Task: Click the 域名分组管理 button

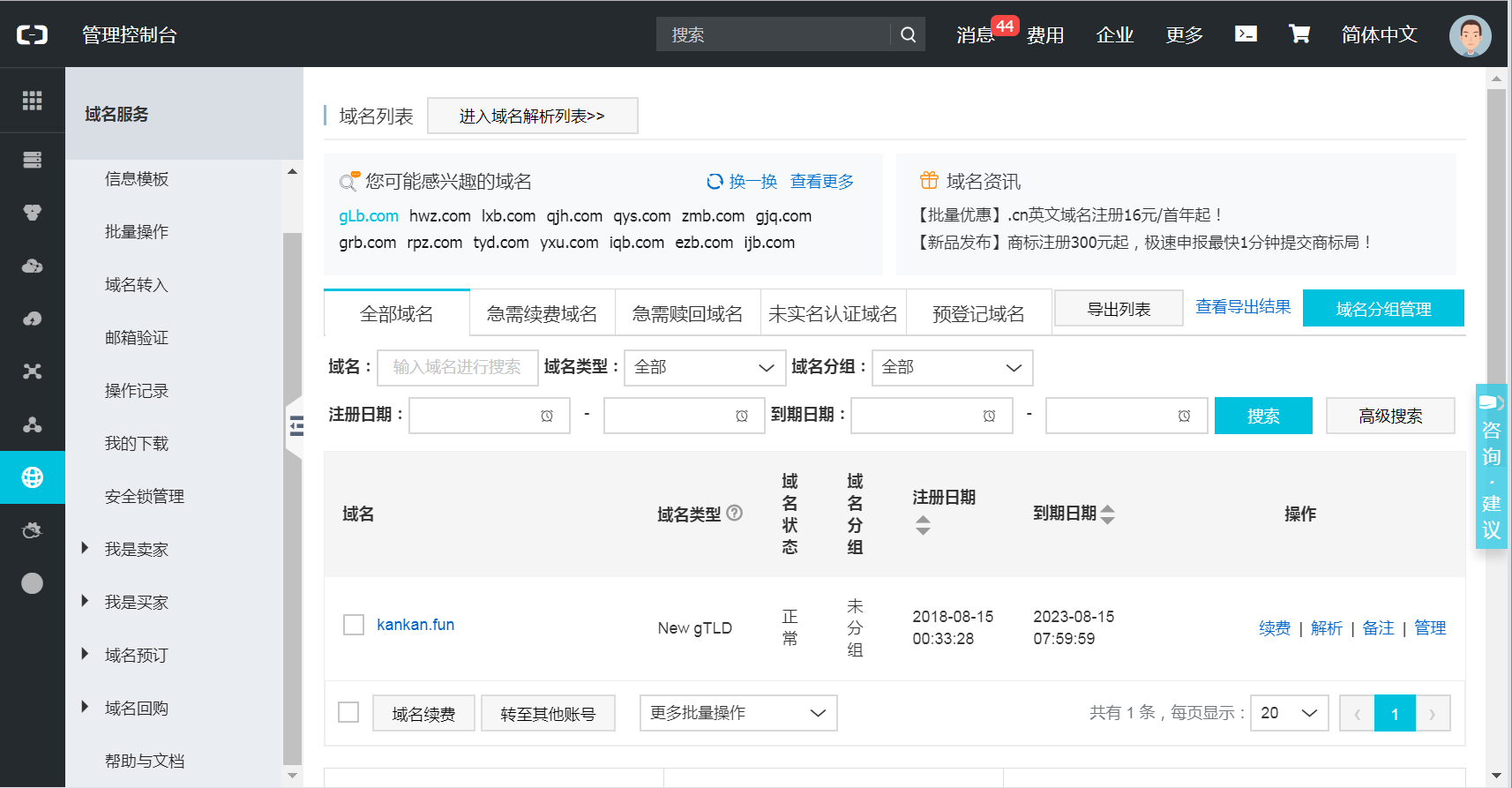Action: tap(1383, 309)
